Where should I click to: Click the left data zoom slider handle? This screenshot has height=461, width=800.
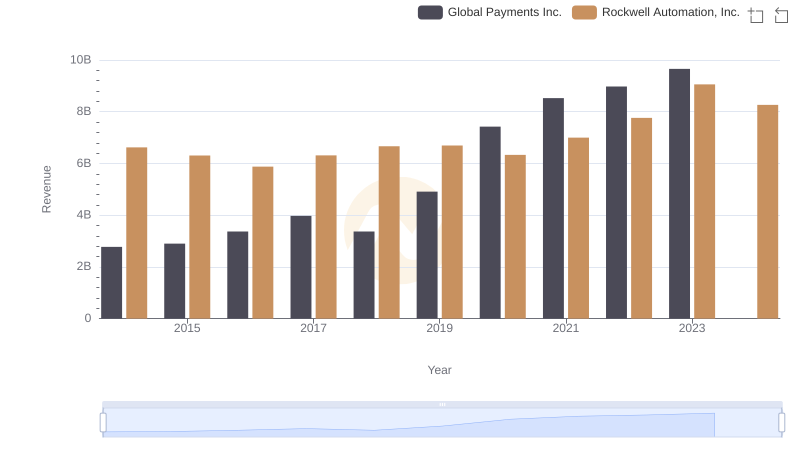click(103, 423)
